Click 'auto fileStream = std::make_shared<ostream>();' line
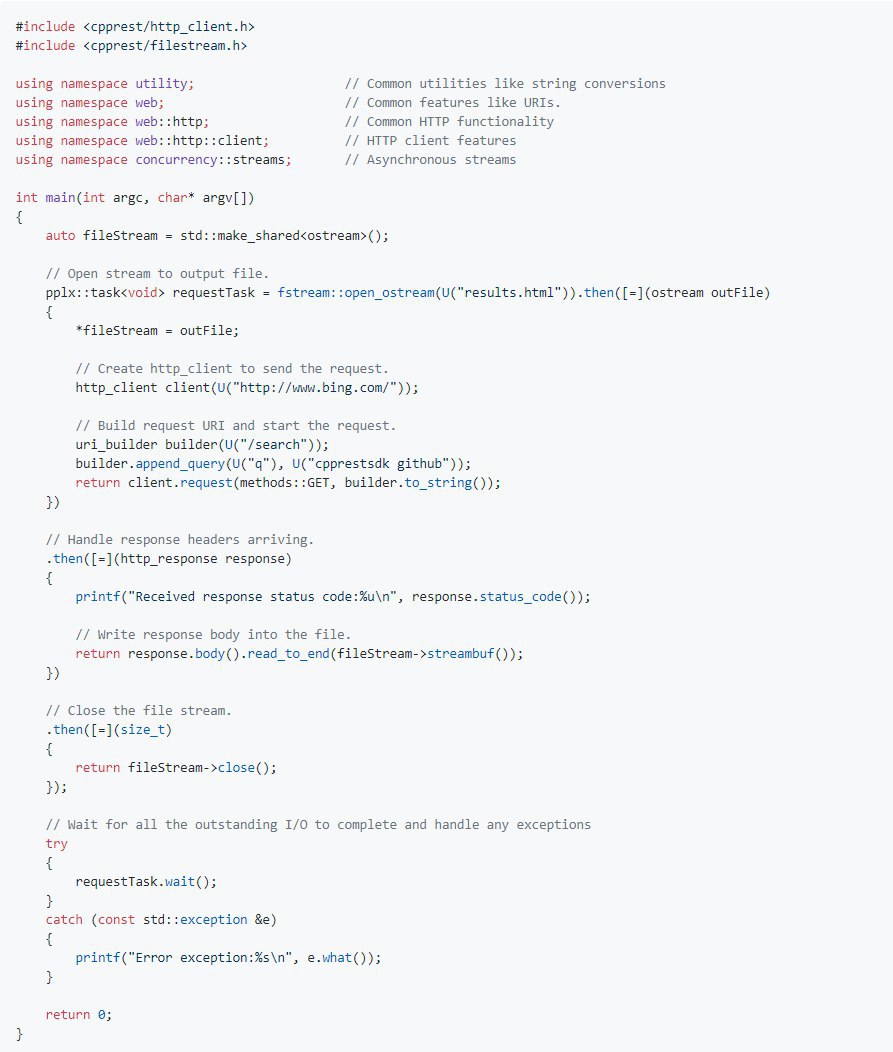893x1052 pixels. coord(217,235)
